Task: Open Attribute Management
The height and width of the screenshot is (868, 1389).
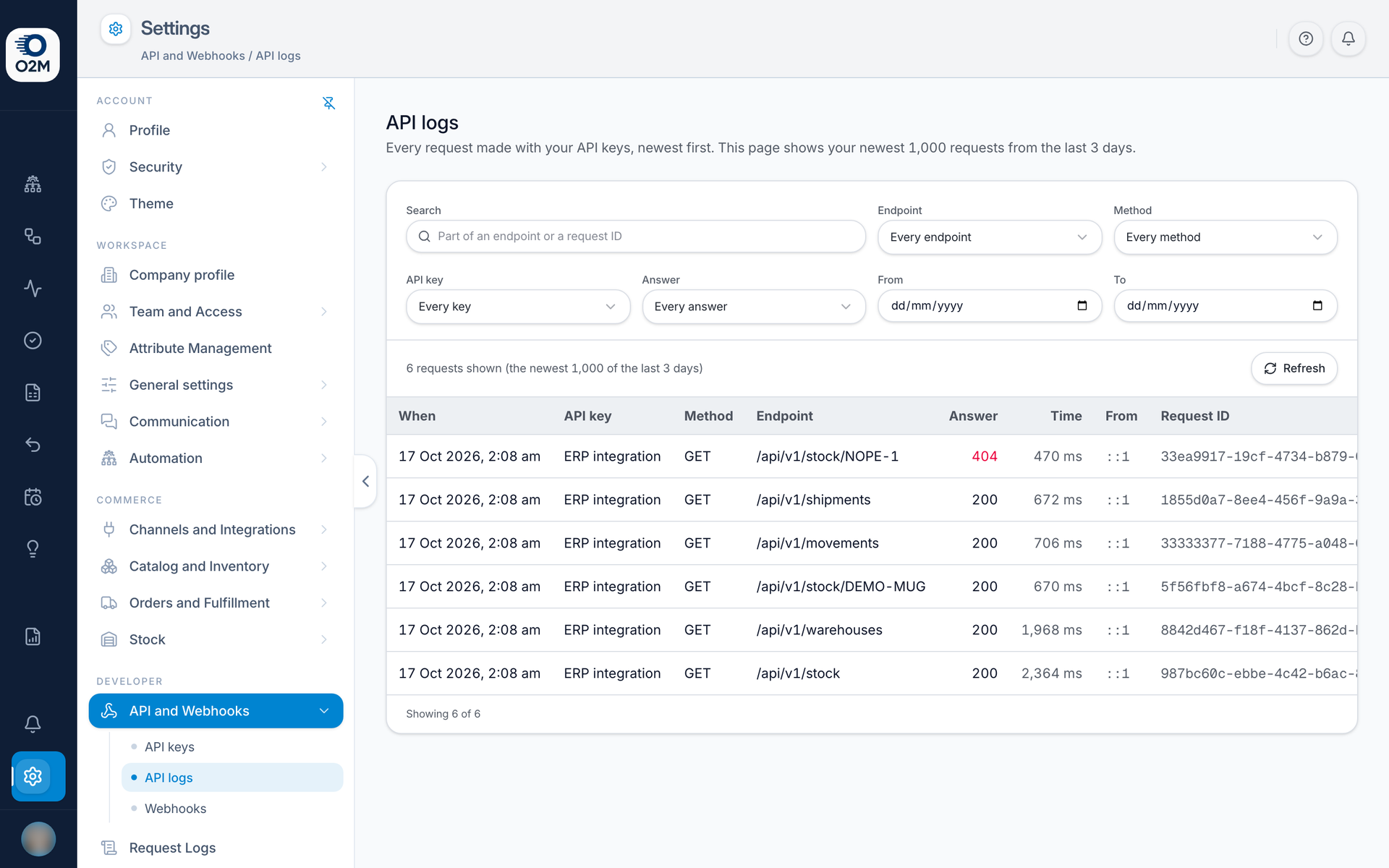Action: click(x=216, y=348)
